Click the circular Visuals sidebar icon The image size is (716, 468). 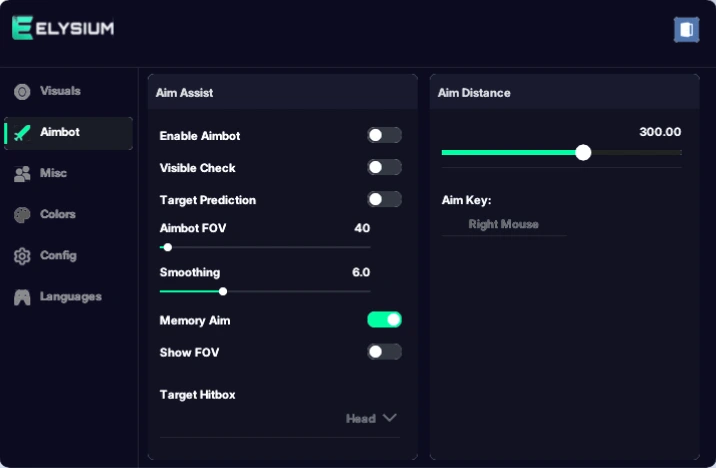tap(22, 92)
